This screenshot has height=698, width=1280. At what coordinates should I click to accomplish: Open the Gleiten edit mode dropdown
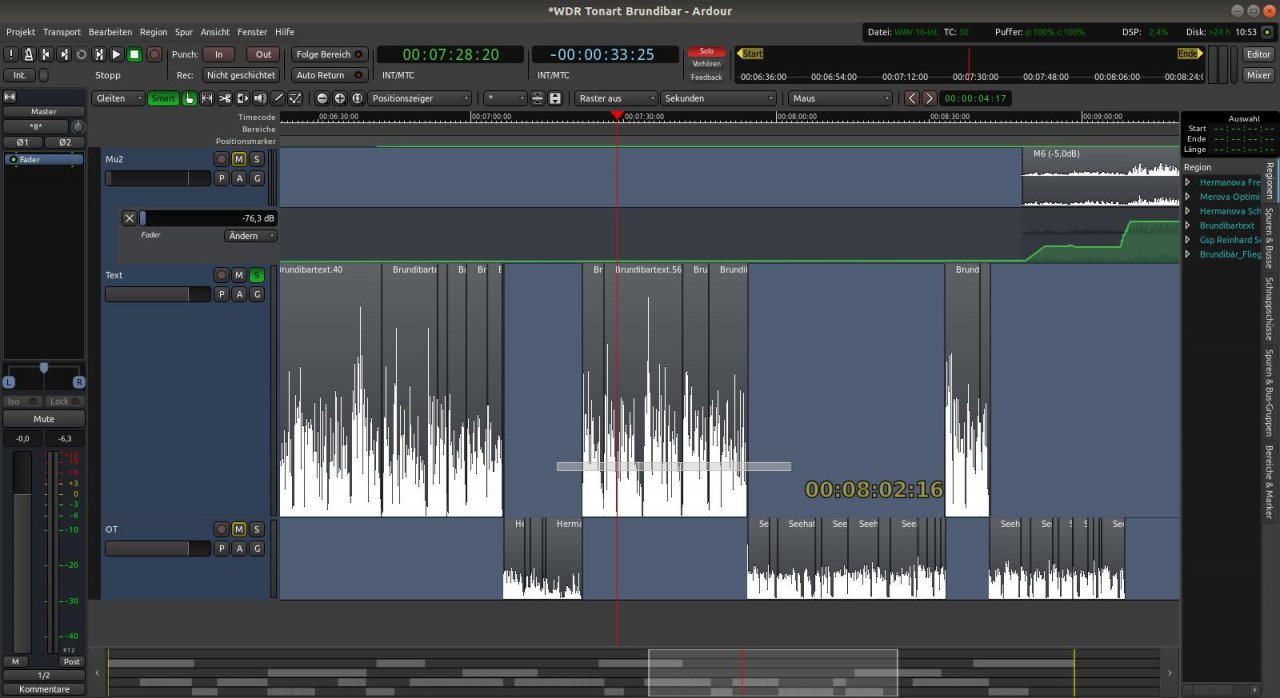pyautogui.click(x=116, y=98)
